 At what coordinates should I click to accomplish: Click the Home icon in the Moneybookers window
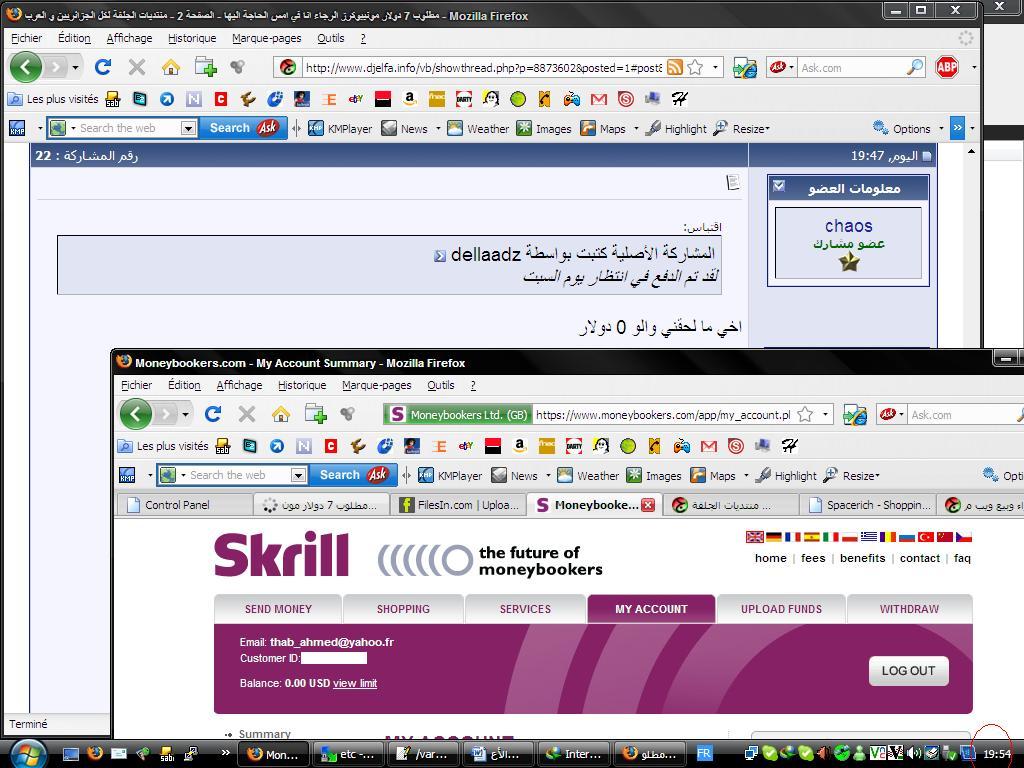[x=281, y=413]
